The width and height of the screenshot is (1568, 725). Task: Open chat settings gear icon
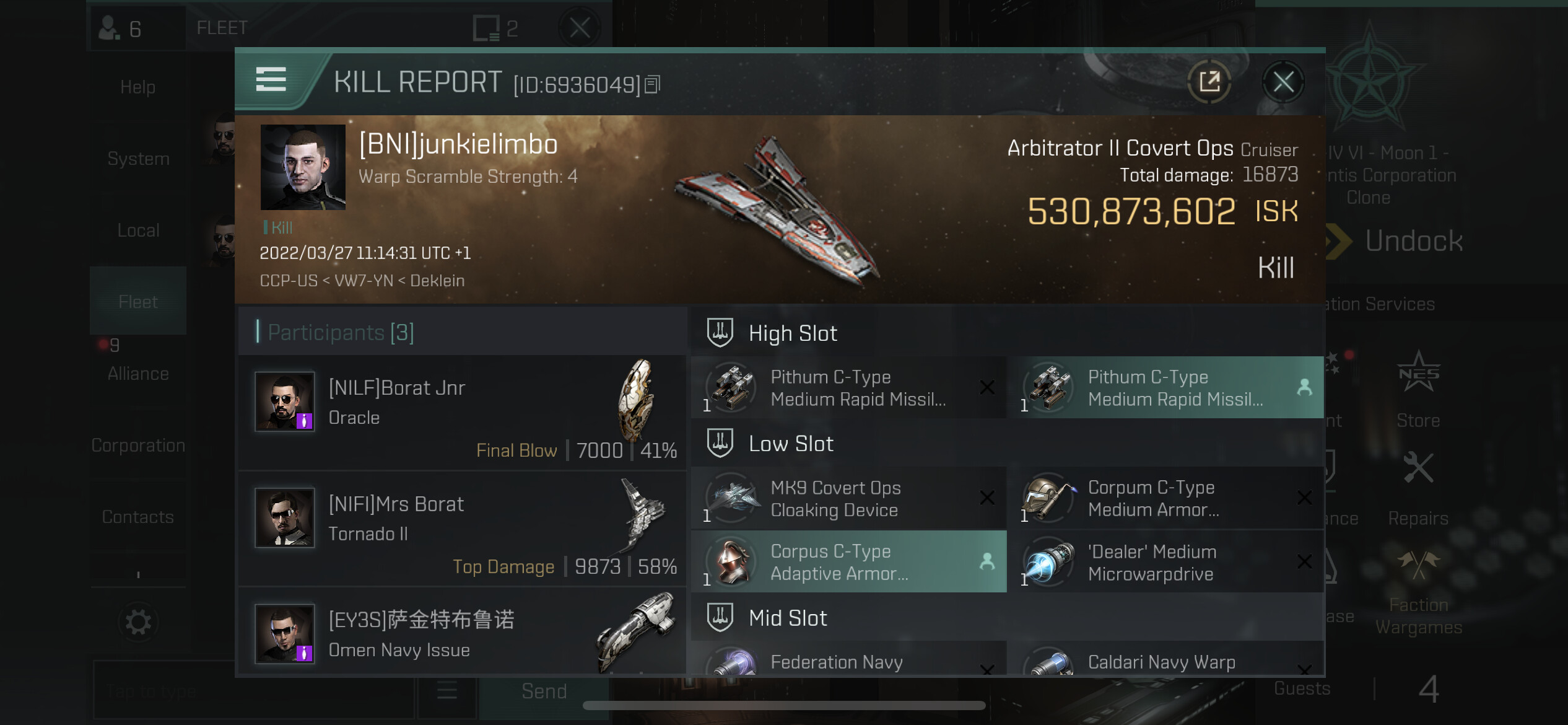coord(138,622)
